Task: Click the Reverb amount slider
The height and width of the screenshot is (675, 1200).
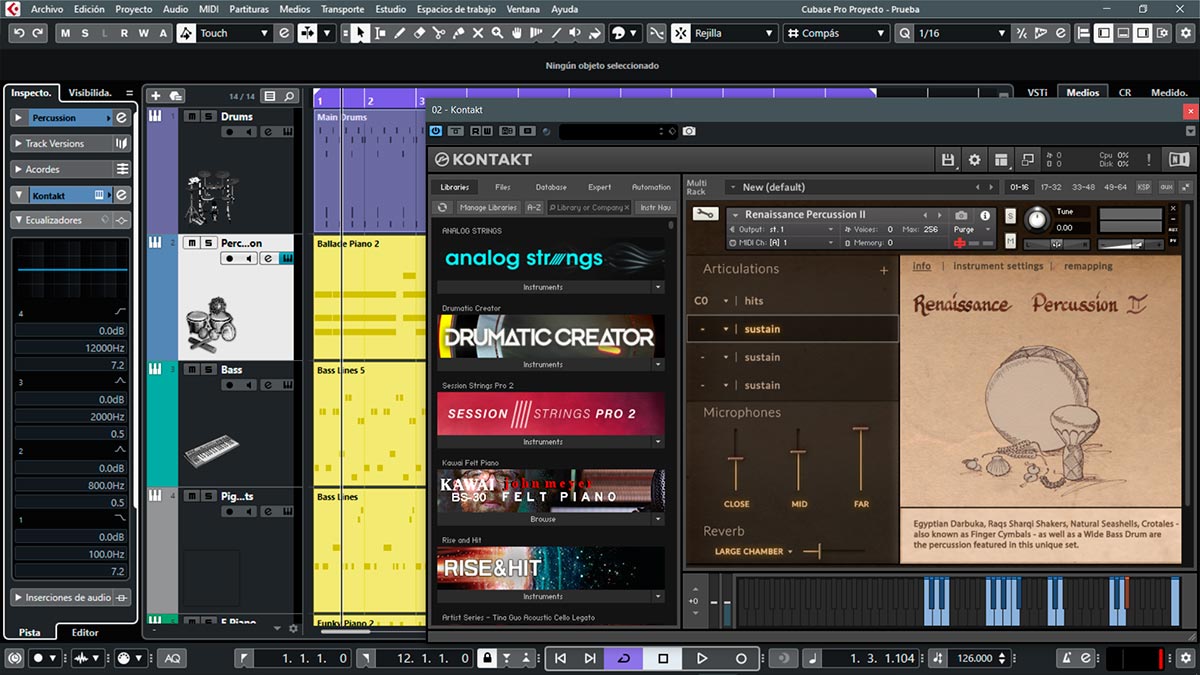Action: point(833,552)
